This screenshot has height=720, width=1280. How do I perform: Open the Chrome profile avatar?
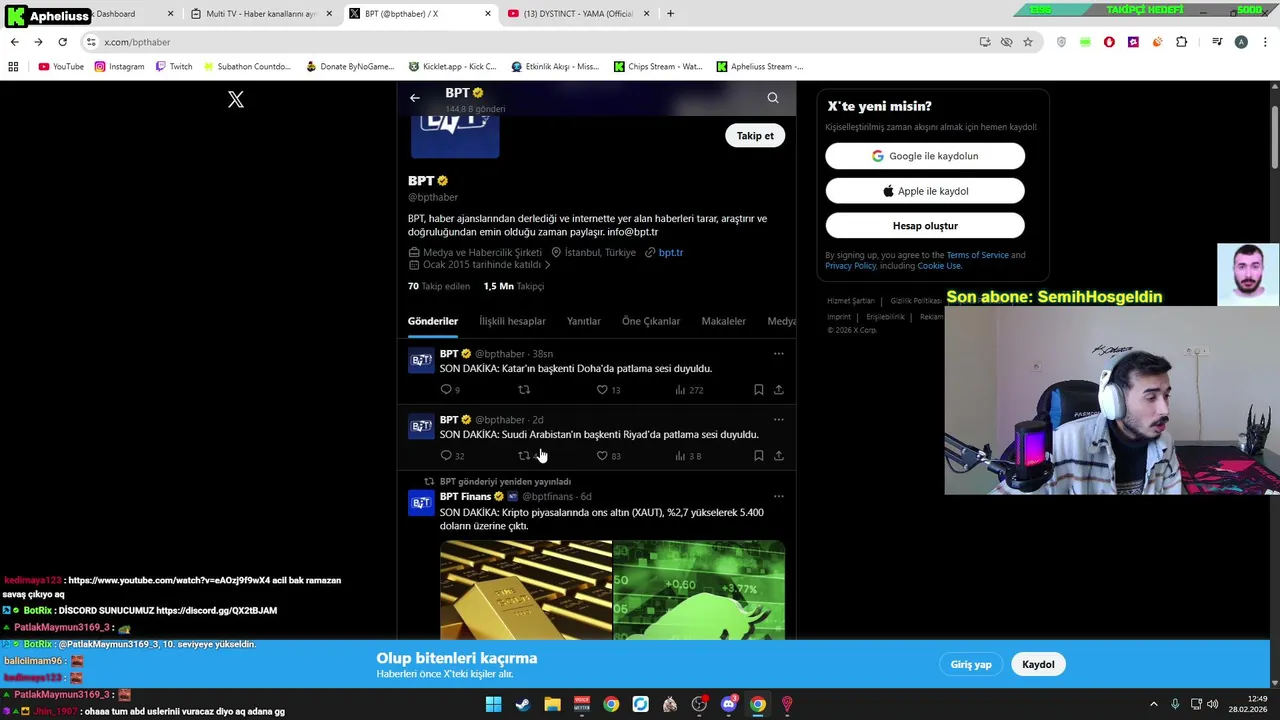[x=1241, y=42]
